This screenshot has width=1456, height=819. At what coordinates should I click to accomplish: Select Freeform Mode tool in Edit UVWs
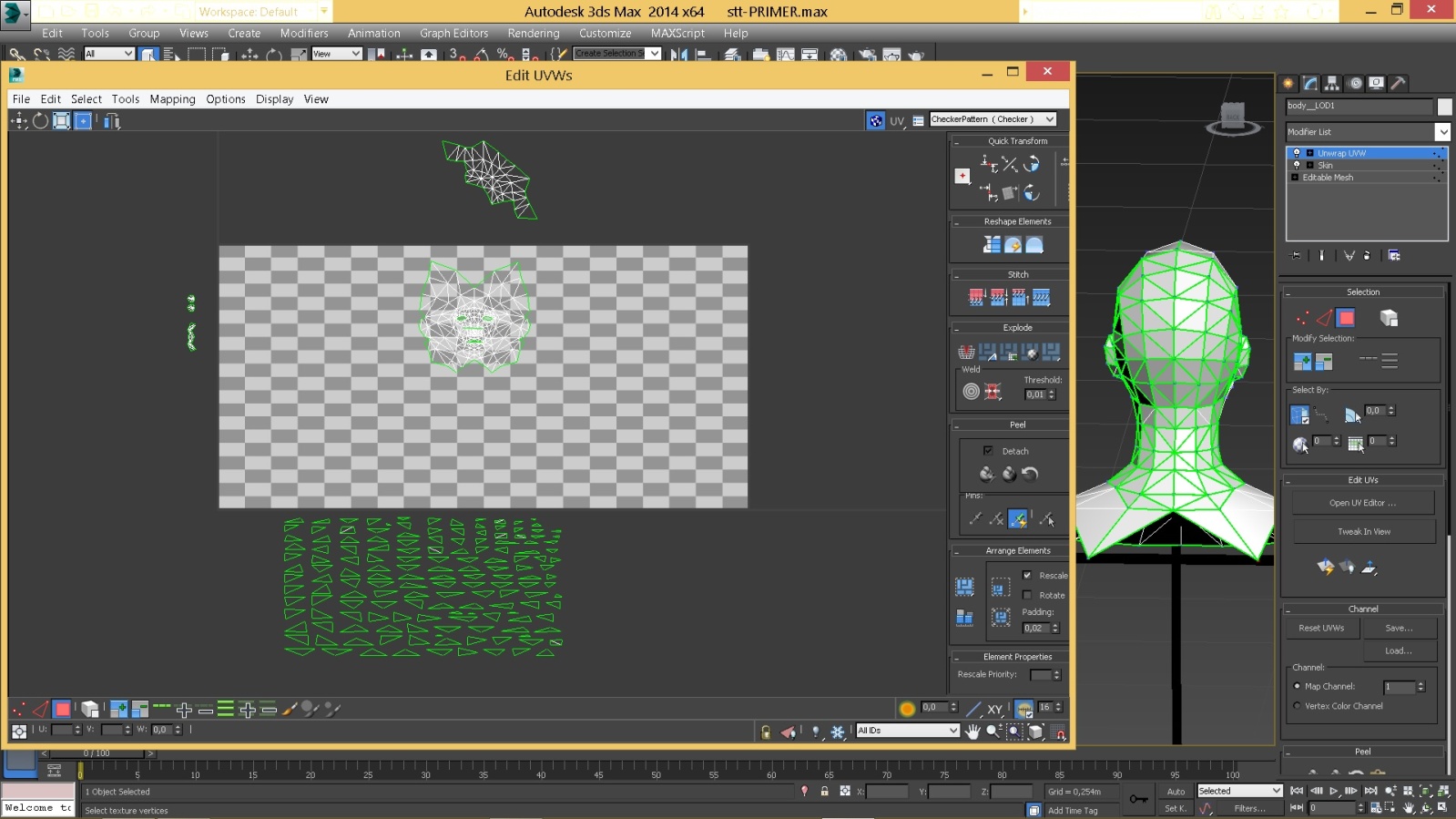(x=83, y=120)
